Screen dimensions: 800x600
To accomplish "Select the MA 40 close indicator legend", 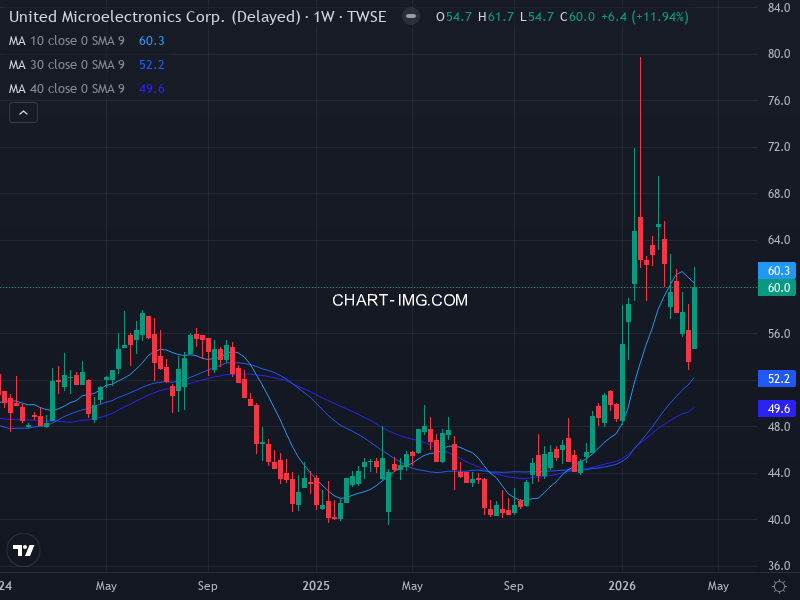I will pos(66,89).
